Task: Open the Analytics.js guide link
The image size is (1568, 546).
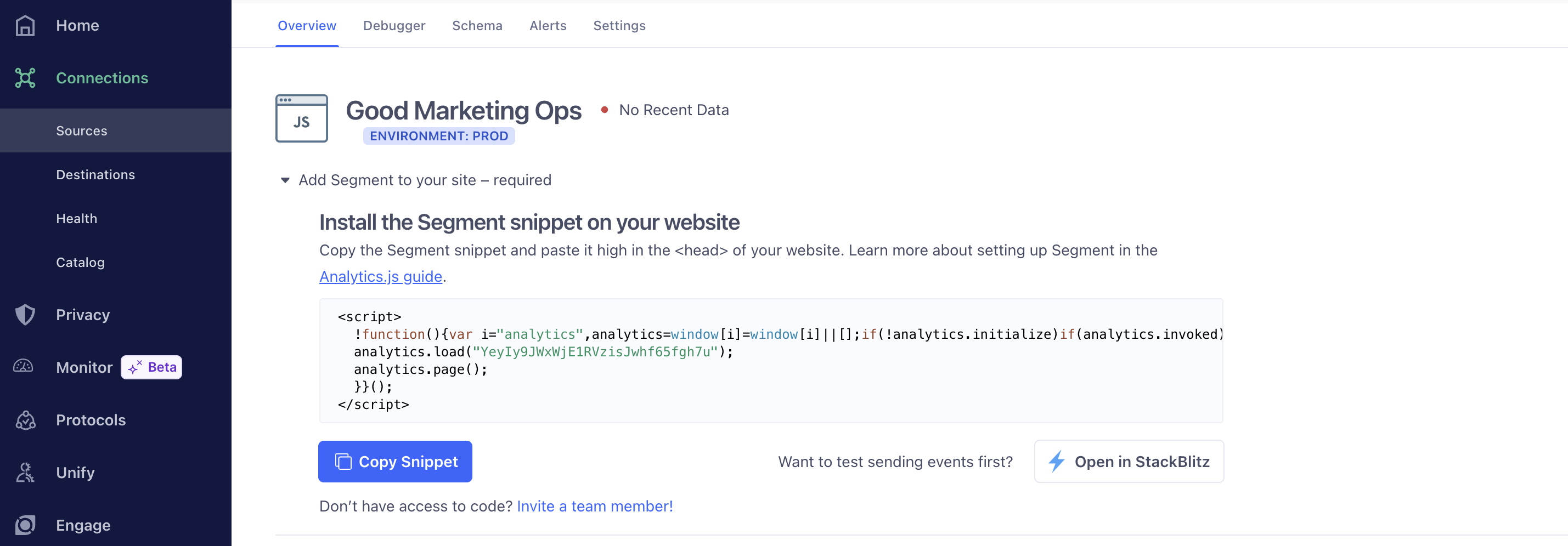Action: coord(380,277)
